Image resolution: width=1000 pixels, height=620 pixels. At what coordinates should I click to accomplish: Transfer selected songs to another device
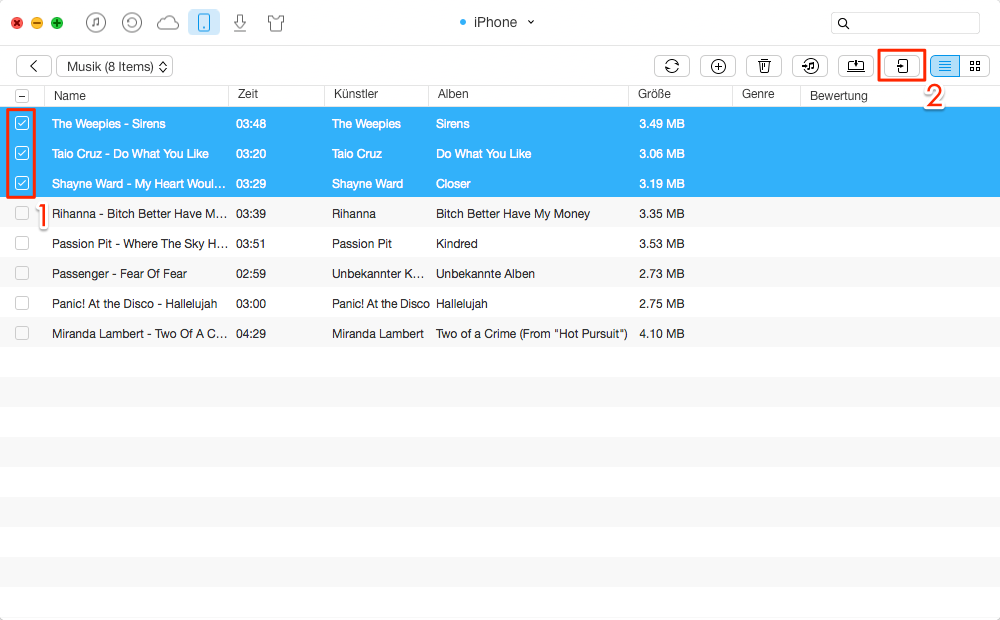902,66
